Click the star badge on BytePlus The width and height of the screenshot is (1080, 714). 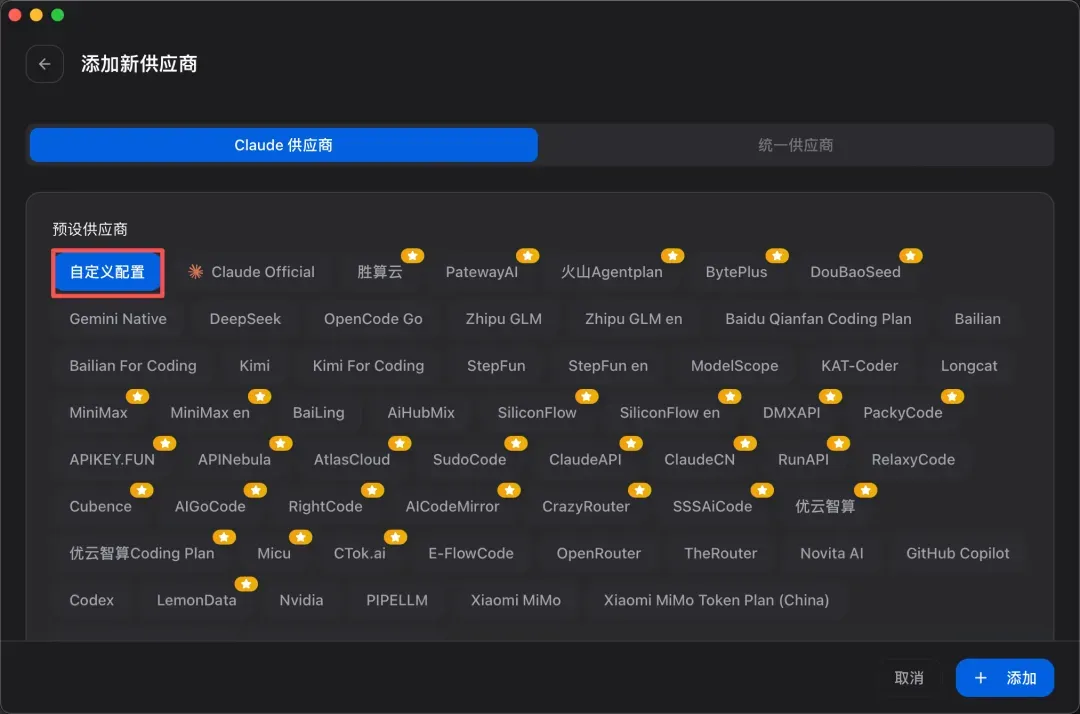(x=777, y=255)
